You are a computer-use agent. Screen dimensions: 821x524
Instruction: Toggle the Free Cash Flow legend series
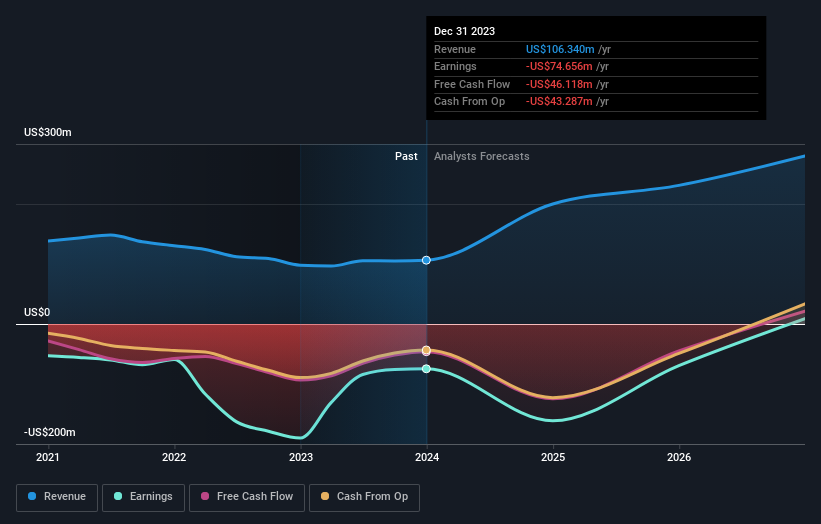pyautogui.click(x=247, y=497)
